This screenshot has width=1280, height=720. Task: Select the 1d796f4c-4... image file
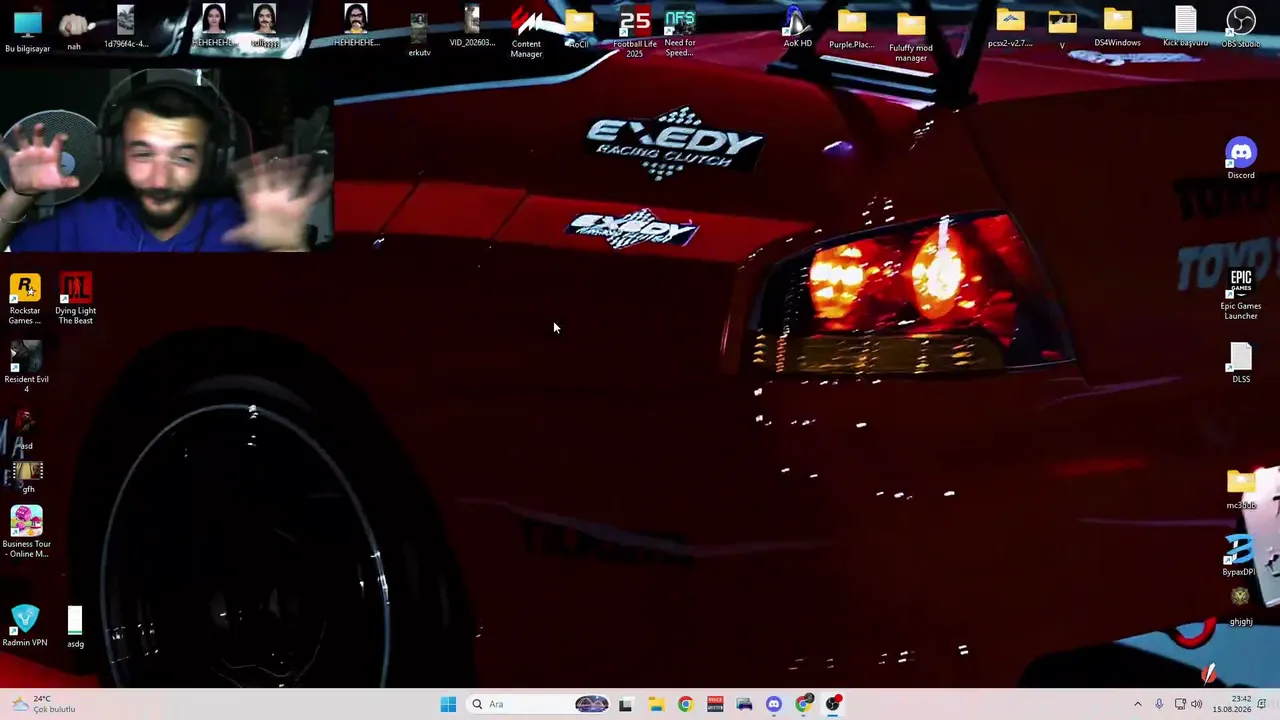coord(125,28)
